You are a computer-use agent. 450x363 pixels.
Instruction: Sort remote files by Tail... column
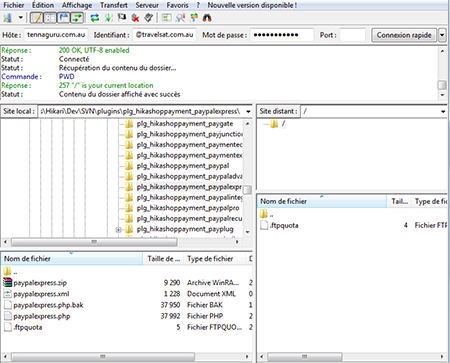tap(399, 201)
